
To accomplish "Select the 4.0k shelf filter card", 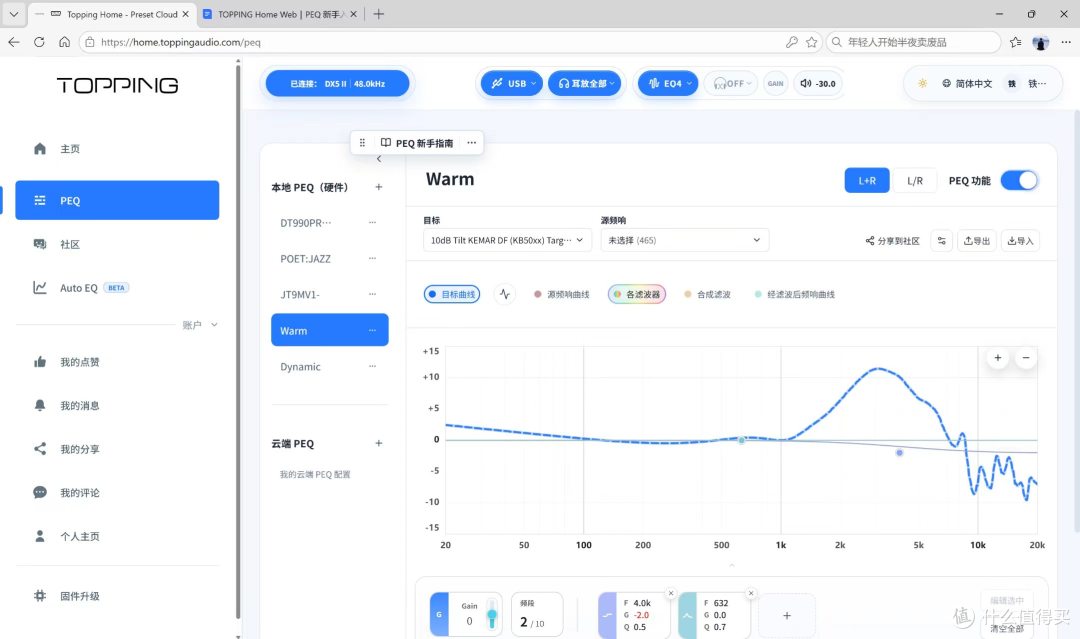I will pyautogui.click(x=634, y=615).
